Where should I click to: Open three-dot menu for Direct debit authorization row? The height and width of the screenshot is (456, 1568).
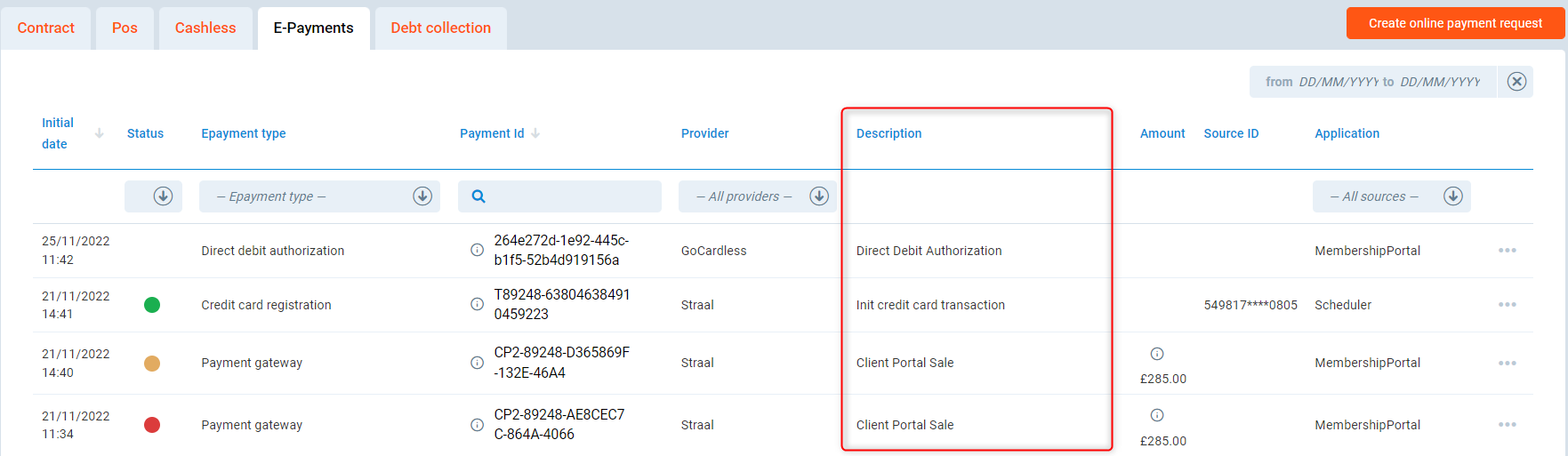[1507, 251]
